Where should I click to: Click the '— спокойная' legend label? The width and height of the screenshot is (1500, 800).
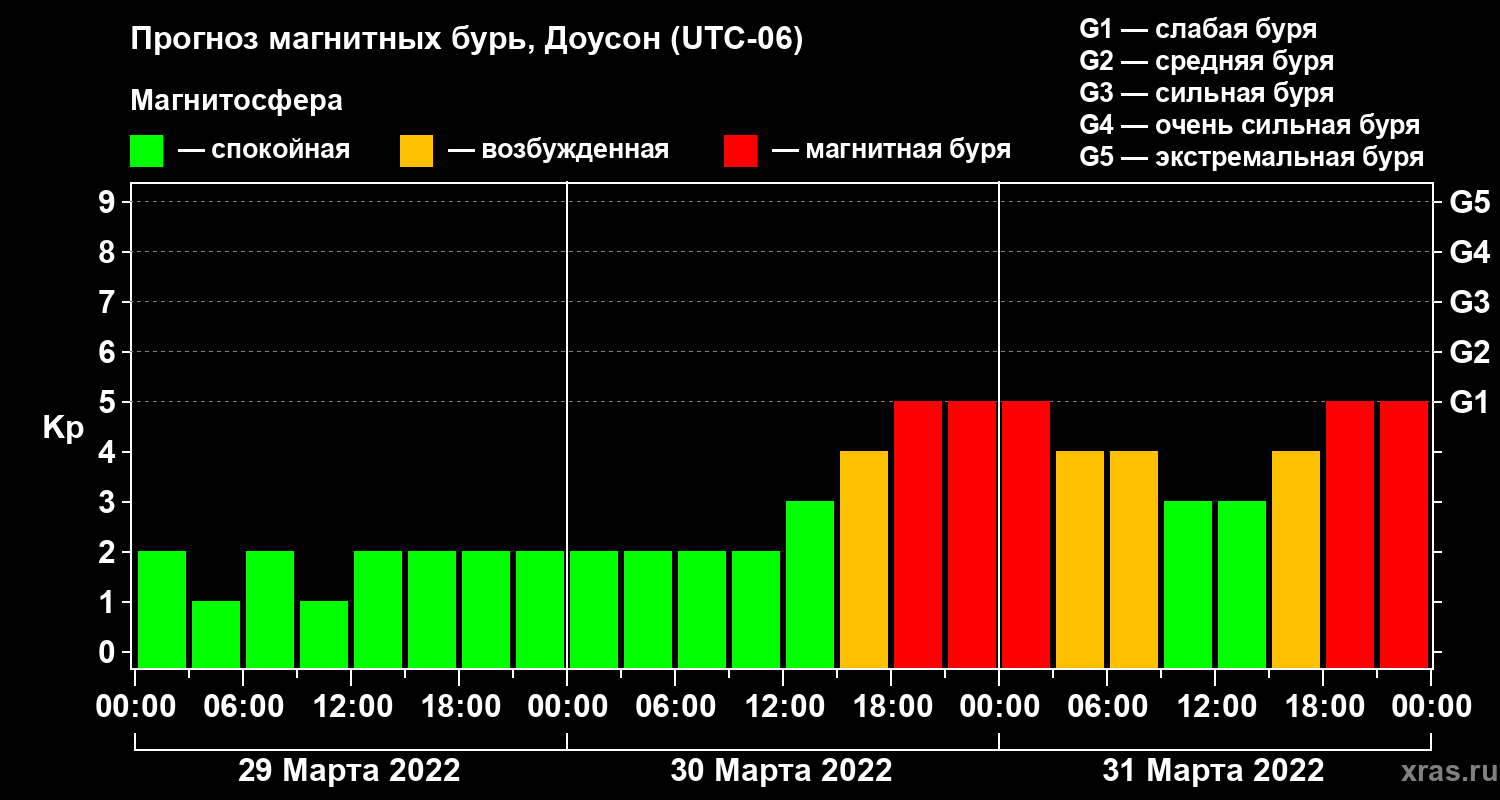tap(264, 150)
